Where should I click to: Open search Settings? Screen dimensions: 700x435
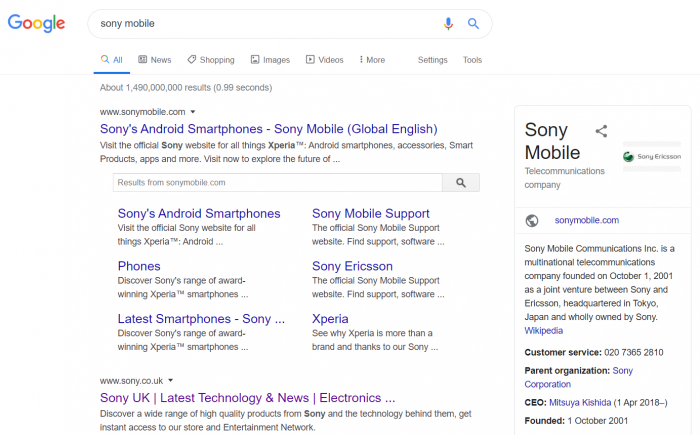(432, 60)
